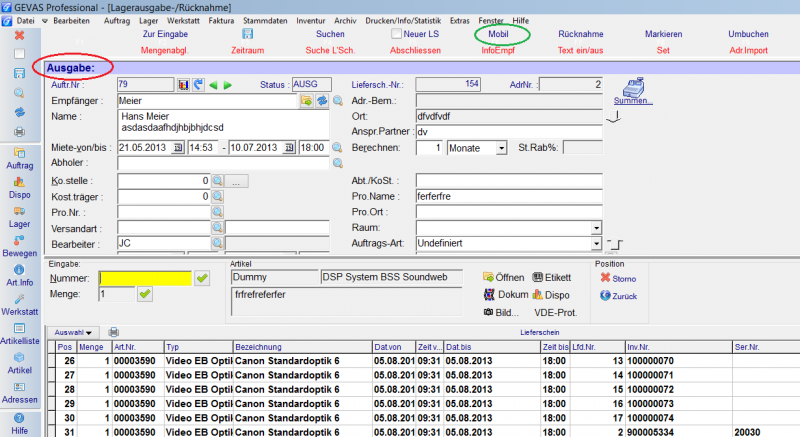Expand the Auftrags-Art dropdown
The image size is (800, 437).
596,244
